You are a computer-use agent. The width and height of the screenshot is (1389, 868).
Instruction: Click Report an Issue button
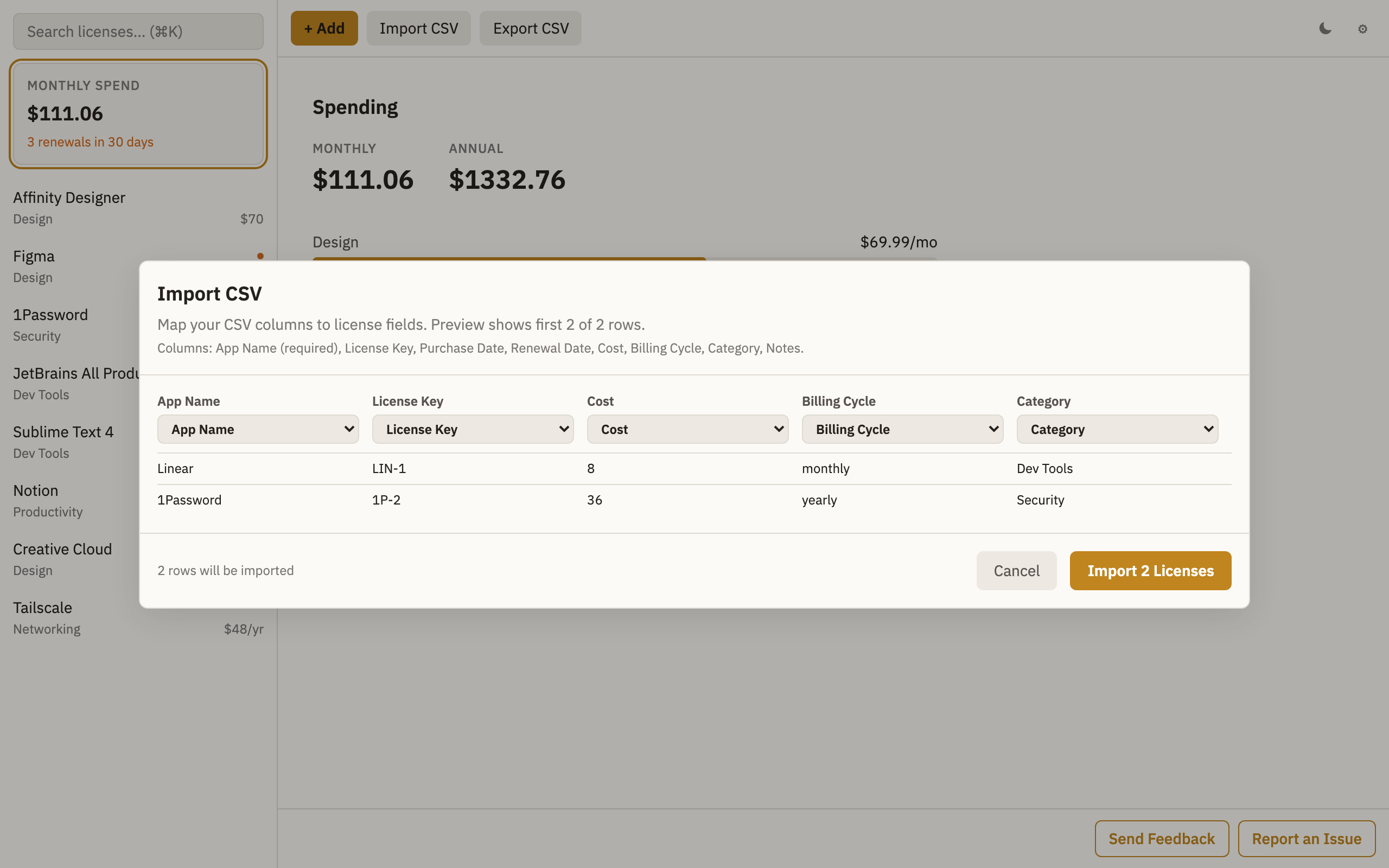click(x=1307, y=839)
